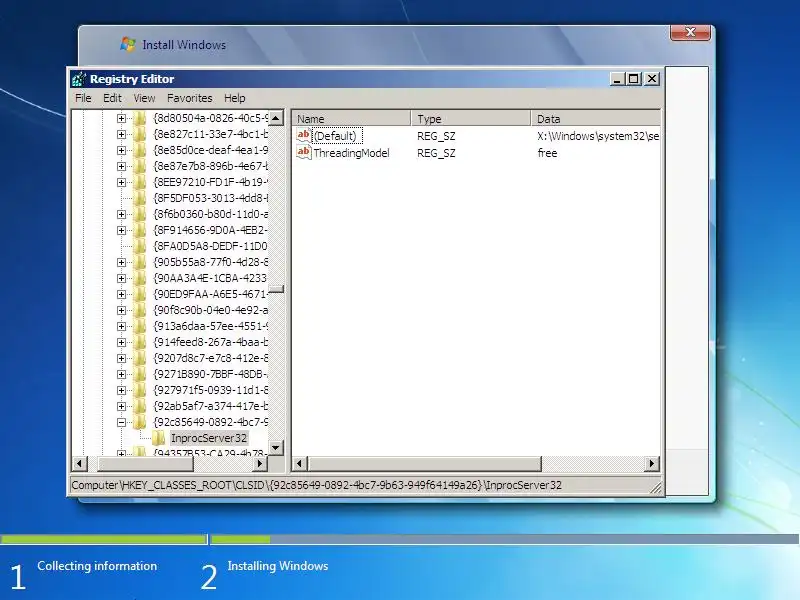800x600 pixels.
Task: Click the values pane scroll left arrow
Action: click(x=300, y=464)
